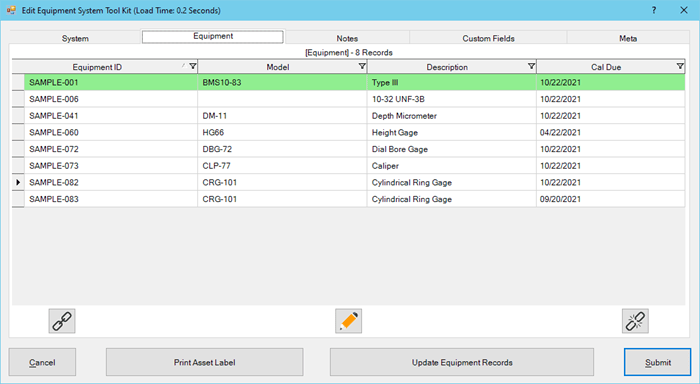Open the Description column filter funnel

click(531, 67)
